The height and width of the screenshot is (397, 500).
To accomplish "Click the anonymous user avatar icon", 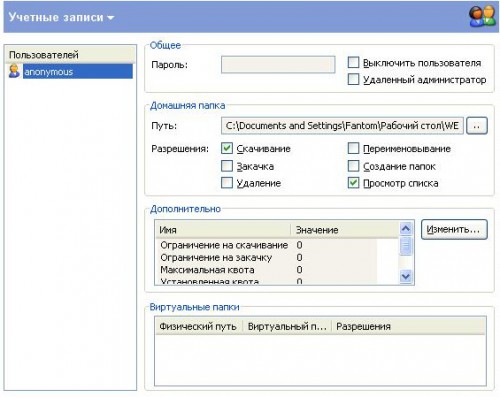I will [x=14, y=71].
